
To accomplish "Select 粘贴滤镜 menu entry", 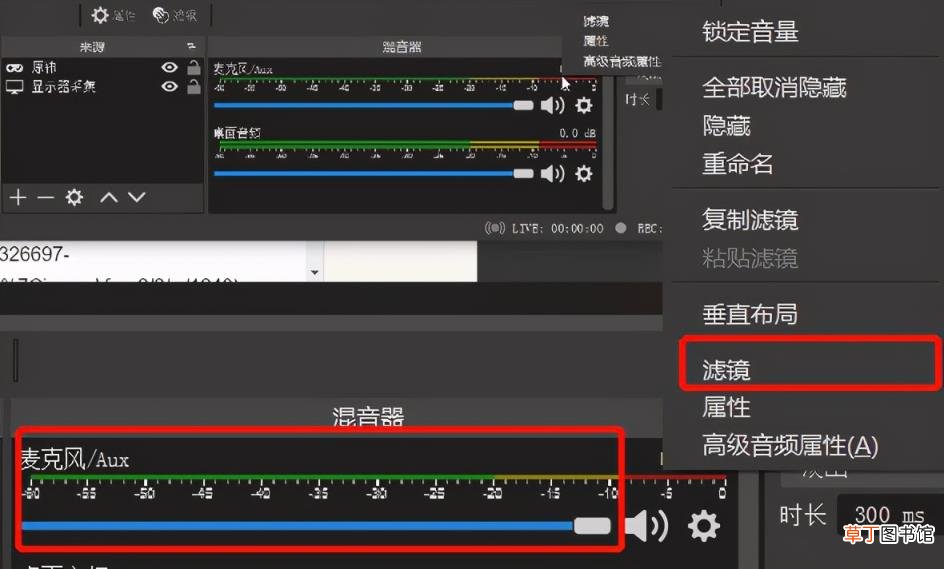I will tap(750, 258).
